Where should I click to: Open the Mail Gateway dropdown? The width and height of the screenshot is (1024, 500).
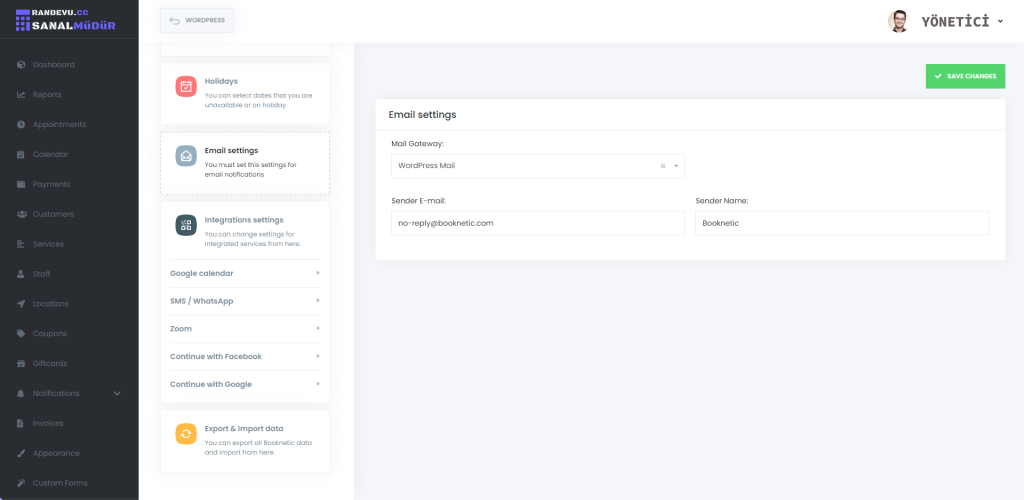pyautogui.click(x=676, y=166)
